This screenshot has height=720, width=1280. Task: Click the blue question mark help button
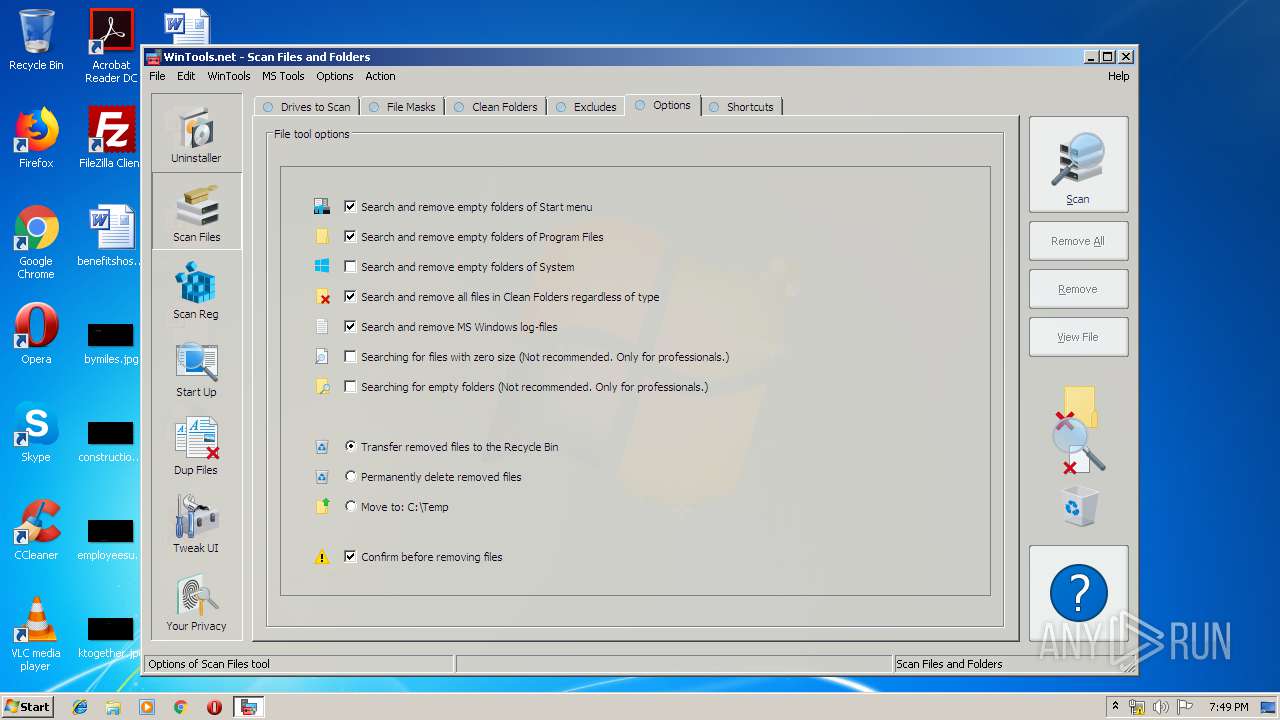(x=1078, y=593)
